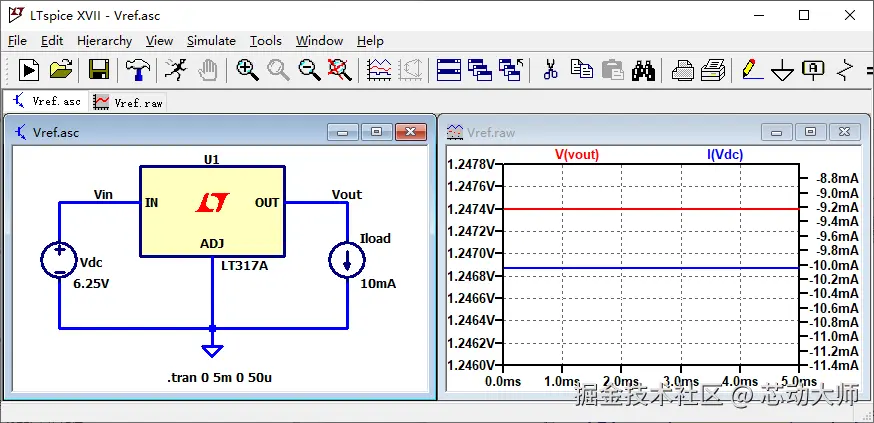Place a ground symbol from the toolbar
The image size is (874, 423).
783,71
